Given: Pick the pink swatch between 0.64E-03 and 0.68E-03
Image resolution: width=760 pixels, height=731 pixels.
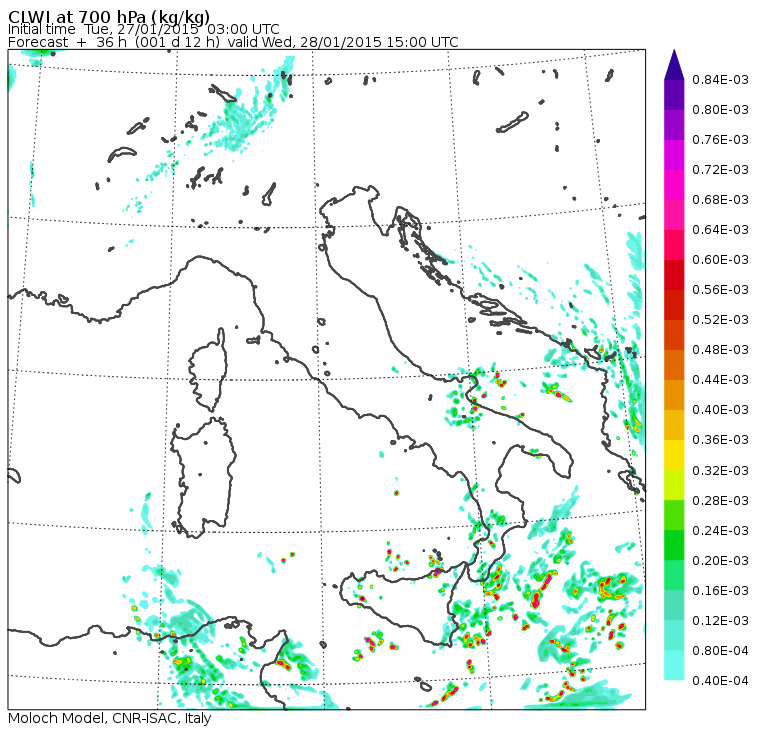Looking at the screenshot, I should point(674,215).
